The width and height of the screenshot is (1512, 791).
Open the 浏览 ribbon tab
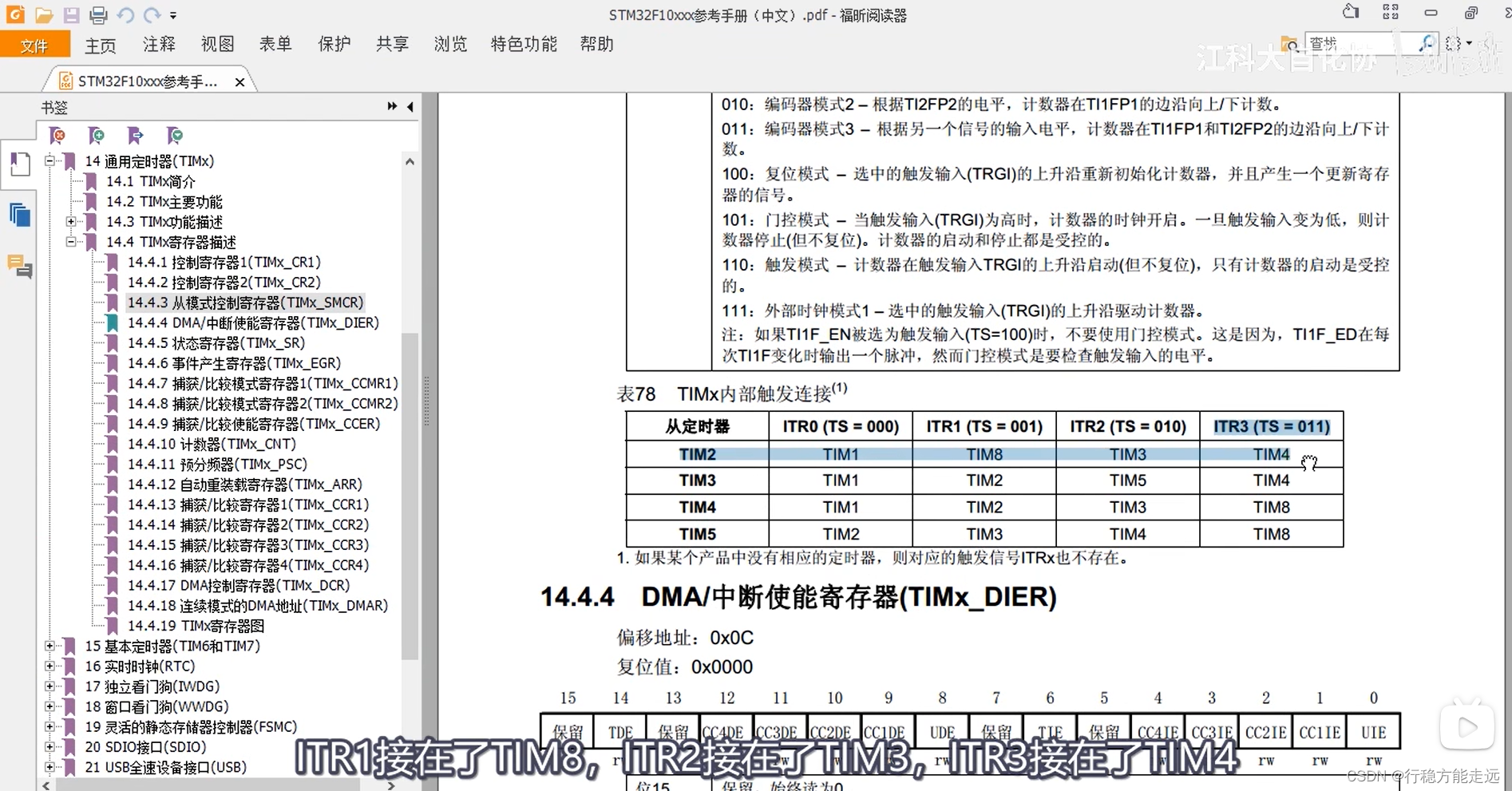[x=450, y=45]
